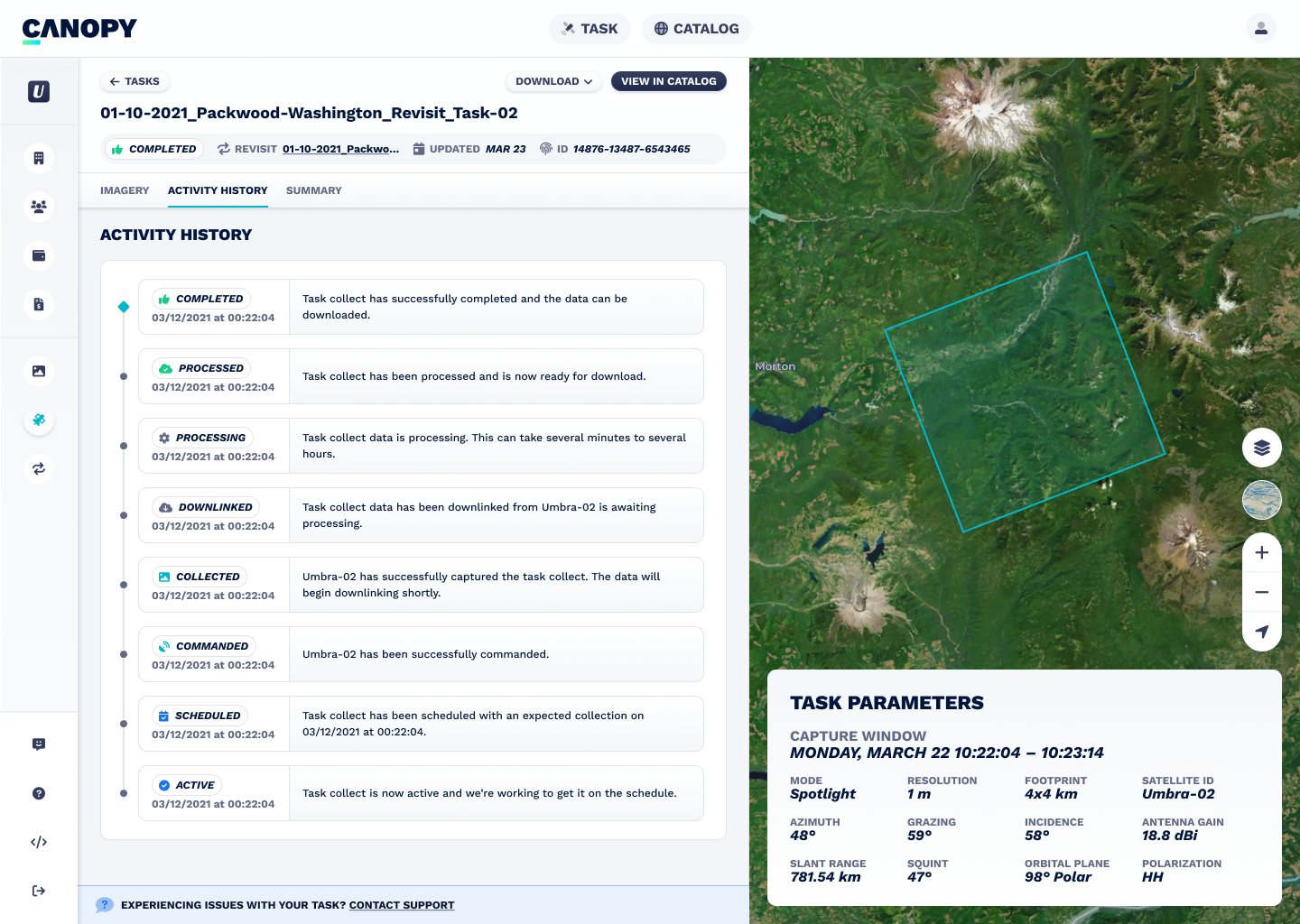Select the Activity History tab
Screen dimensions: 1300x924
(218, 190)
